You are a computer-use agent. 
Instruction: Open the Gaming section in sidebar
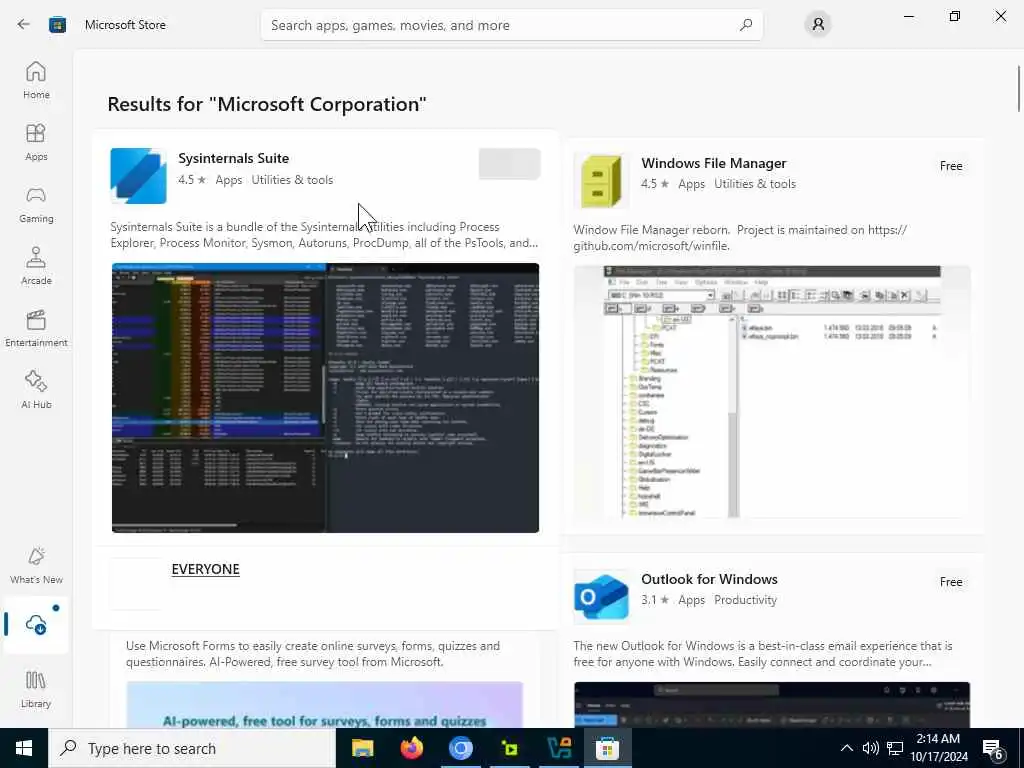coord(36,204)
